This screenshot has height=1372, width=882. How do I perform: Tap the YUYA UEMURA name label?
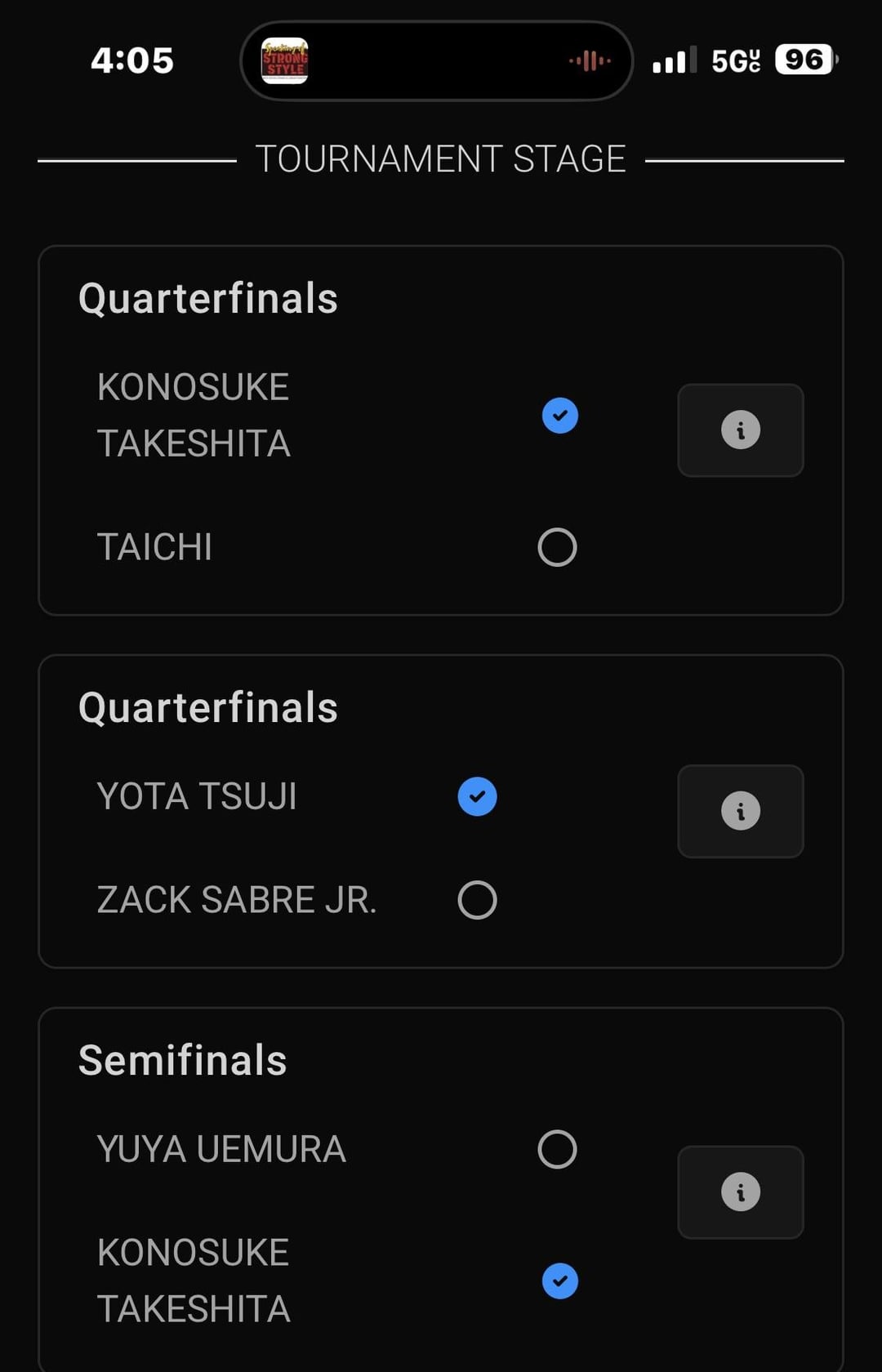(221, 1149)
